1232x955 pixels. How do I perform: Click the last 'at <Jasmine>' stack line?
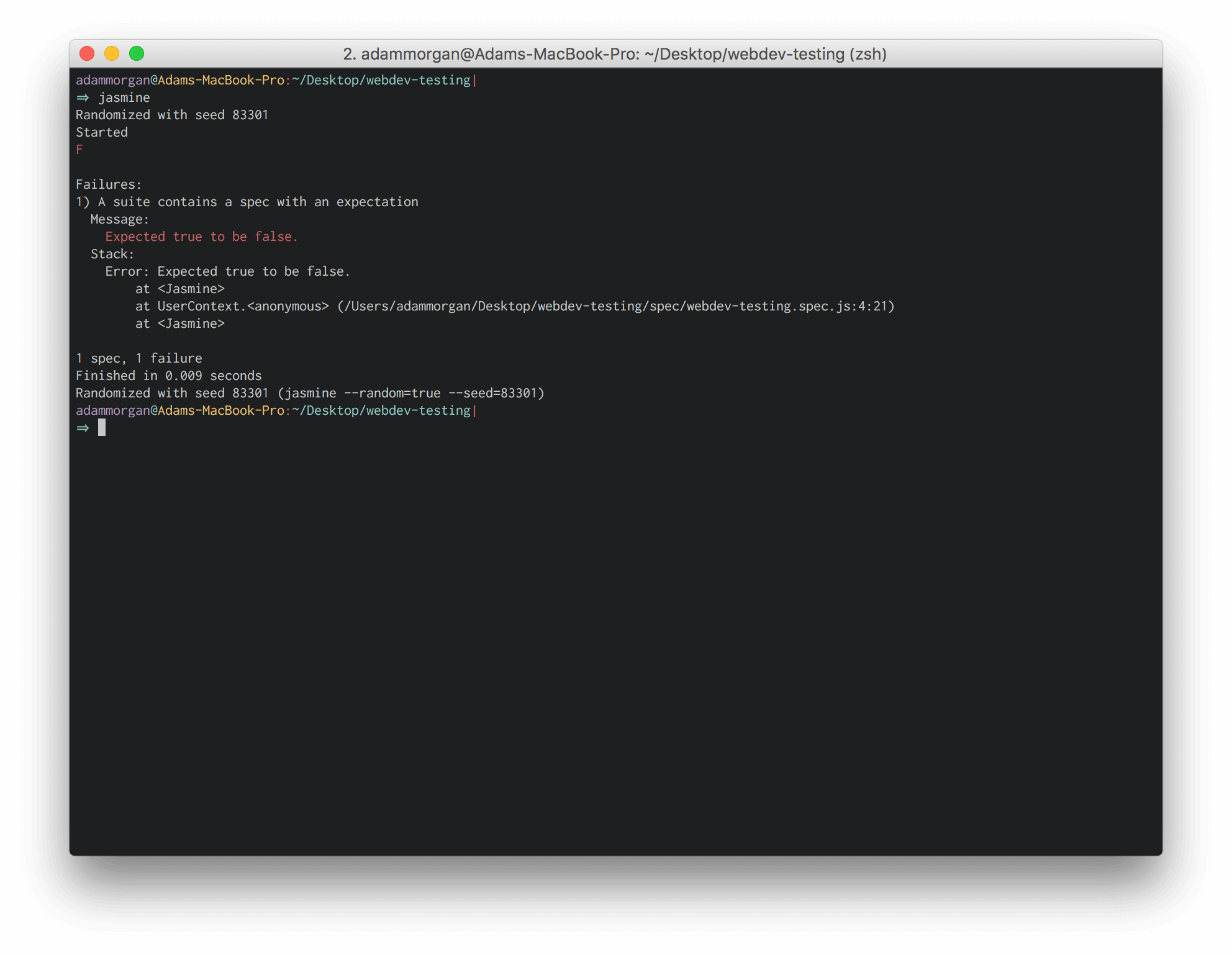180,324
